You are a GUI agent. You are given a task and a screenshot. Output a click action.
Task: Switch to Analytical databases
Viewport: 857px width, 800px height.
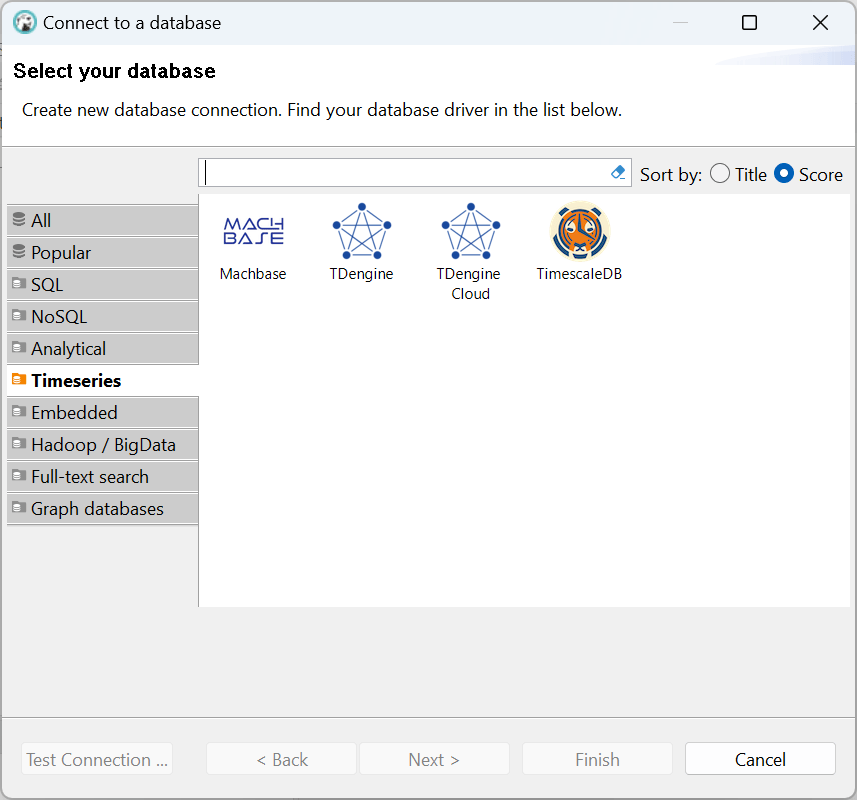click(101, 349)
